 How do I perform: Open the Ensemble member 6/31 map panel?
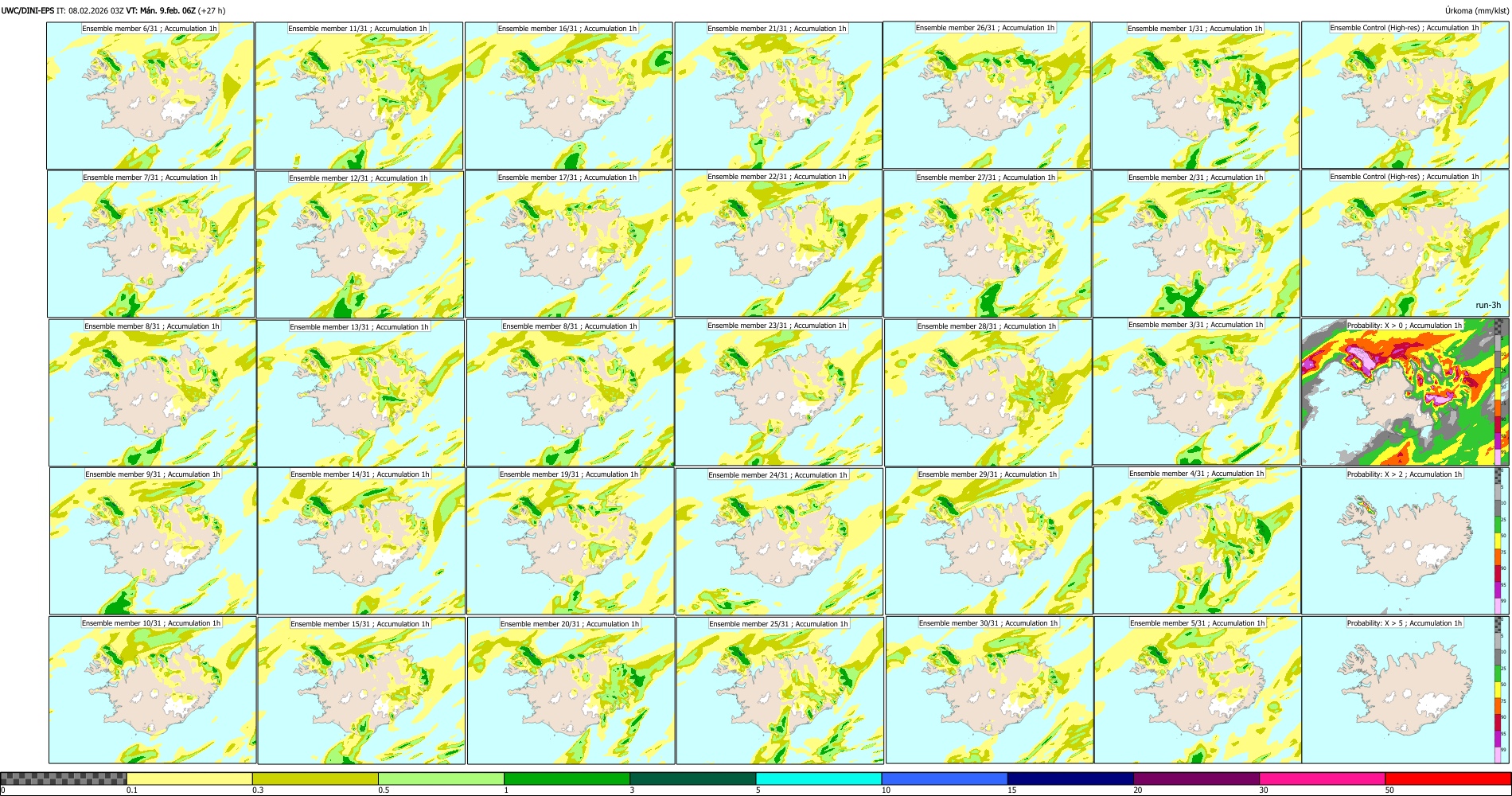point(150,96)
